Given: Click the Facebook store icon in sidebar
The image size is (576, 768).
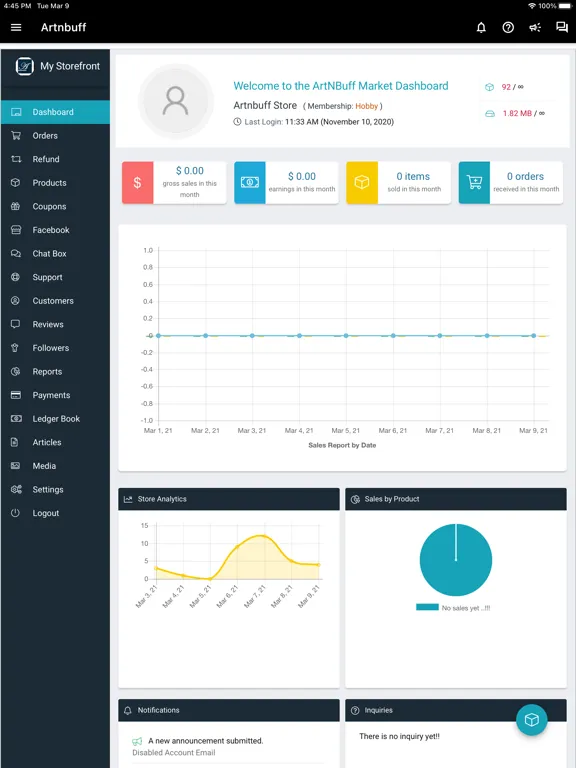Looking at the screenshot, I should pos(16,230).
